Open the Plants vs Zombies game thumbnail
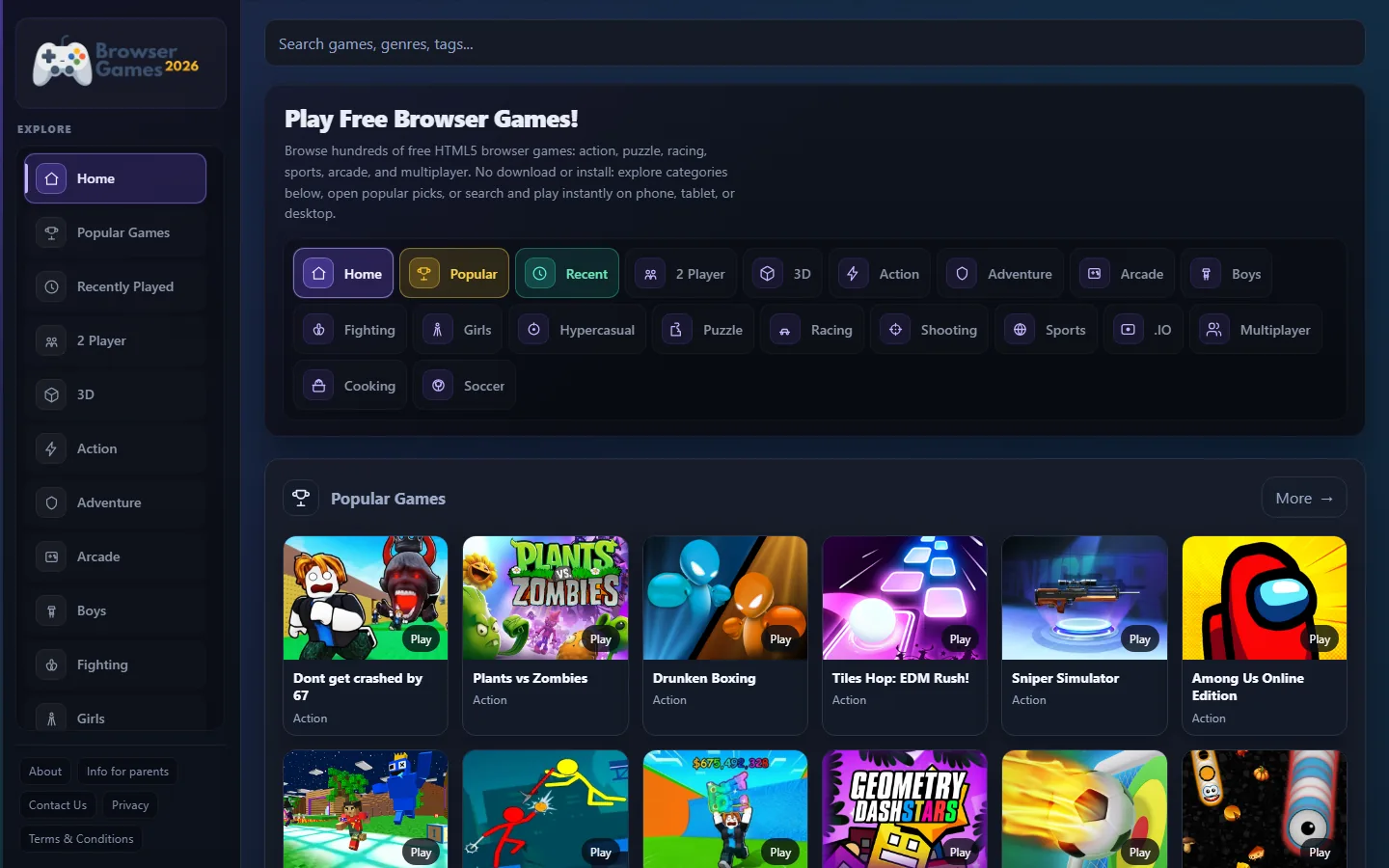Image resolution: width=1389 pixels, height=868 pixels. 545,598
